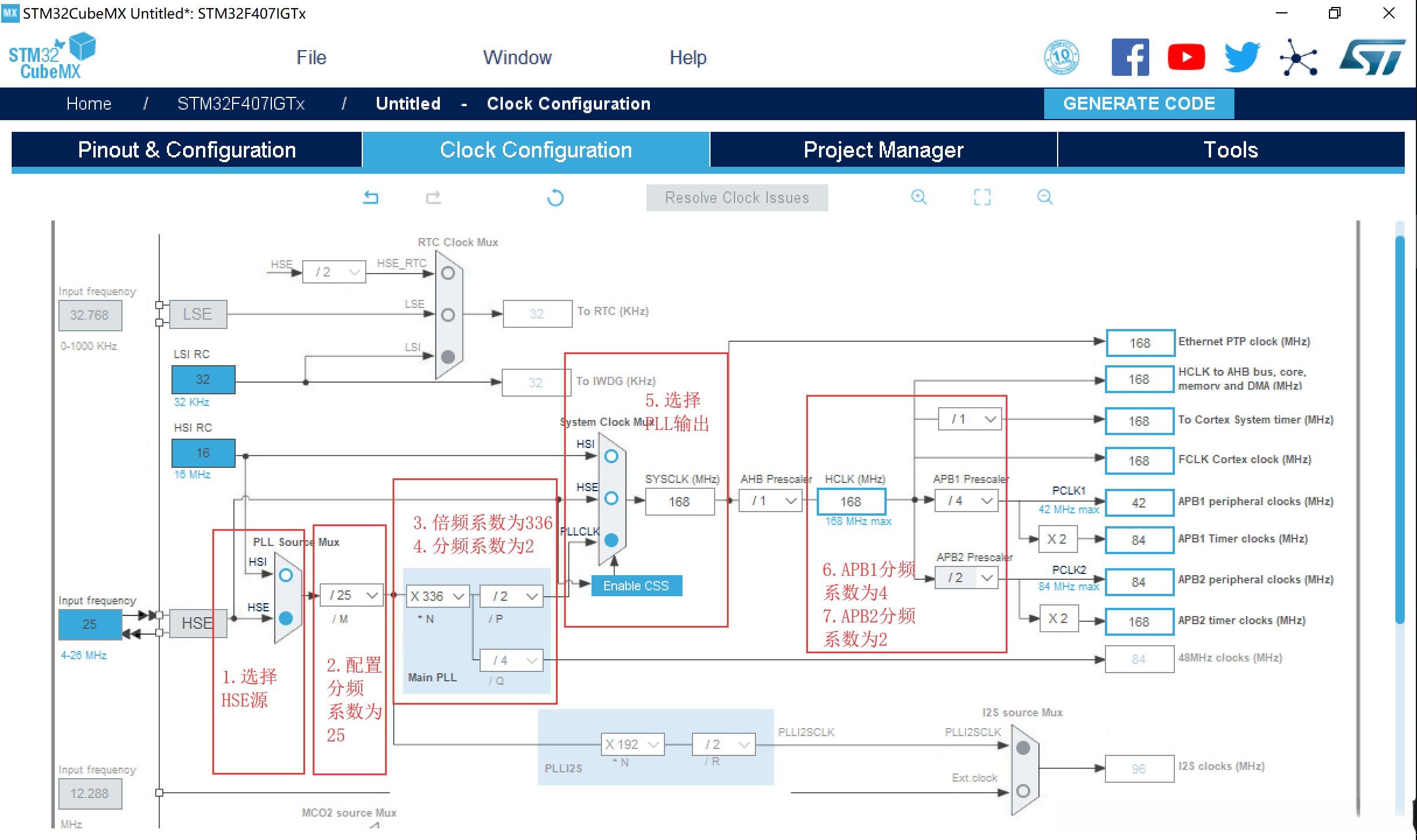Open the File menu
The height and width of the screenshot is (840, 1417).
click(x=311, y=57)
